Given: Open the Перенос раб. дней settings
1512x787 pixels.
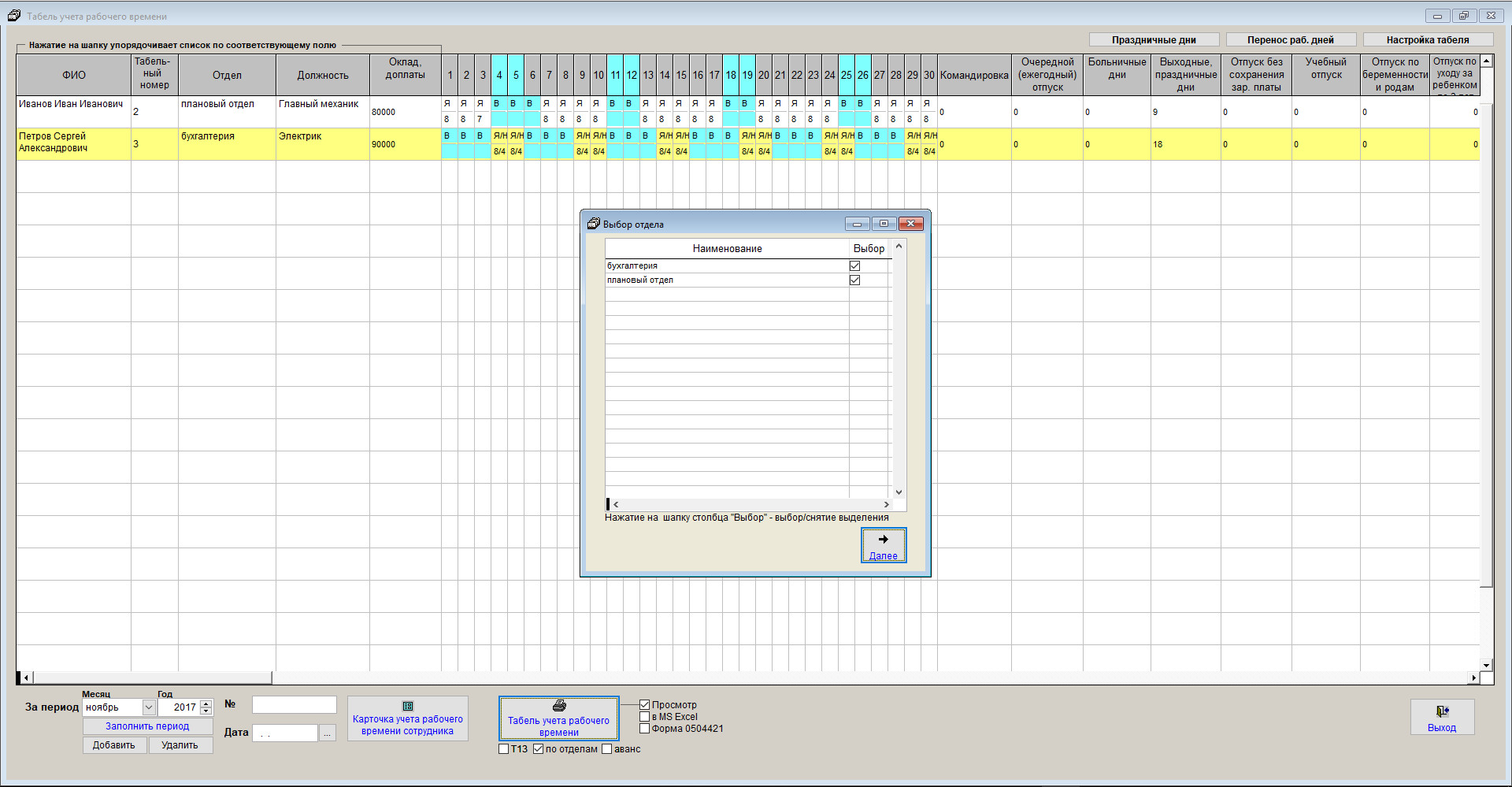Looking at the screenshot, I should (x=1291, y=40).
